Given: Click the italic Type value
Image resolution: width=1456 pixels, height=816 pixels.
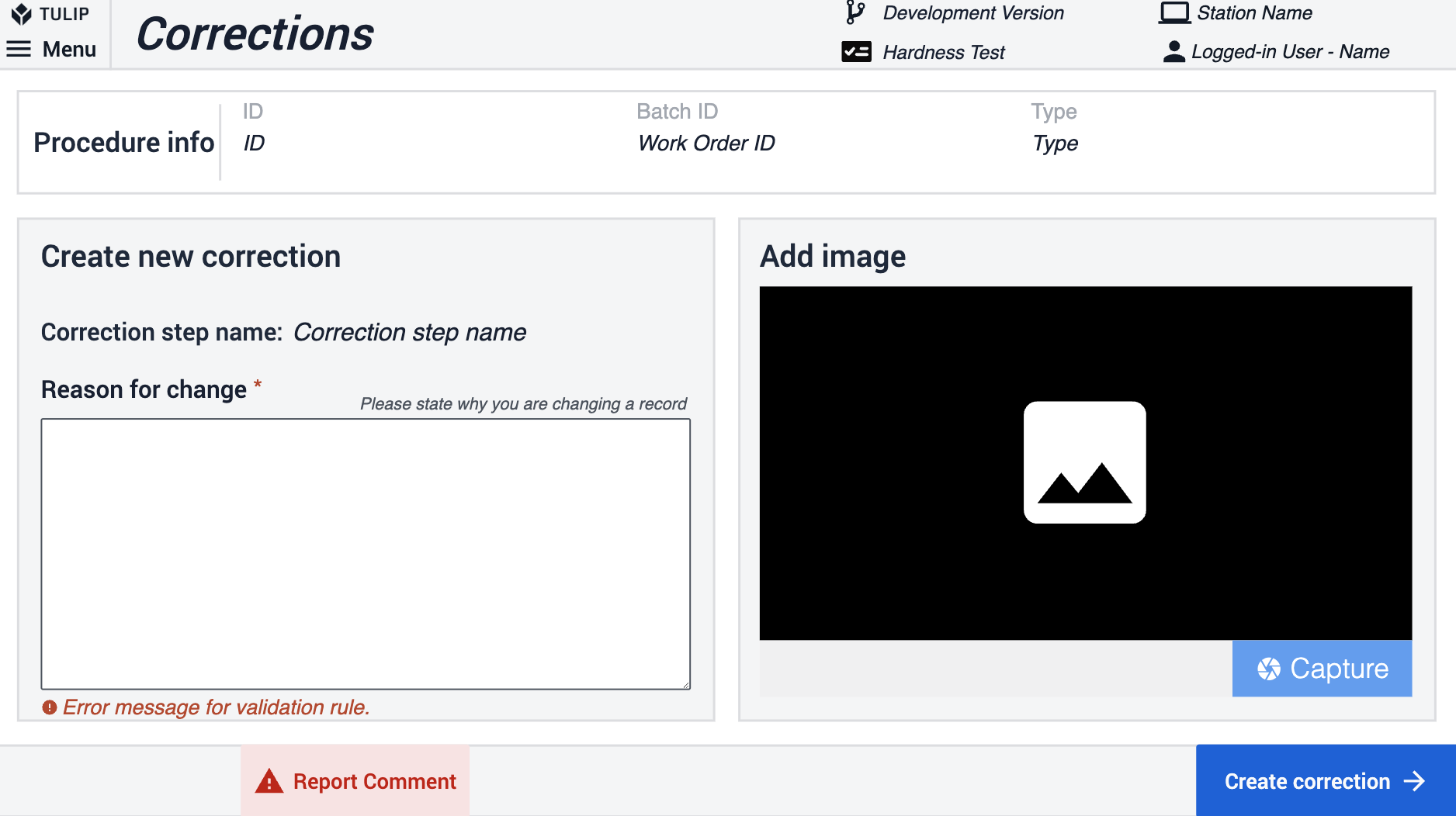Looking at the screenshot, I should tap(1056, 143).
